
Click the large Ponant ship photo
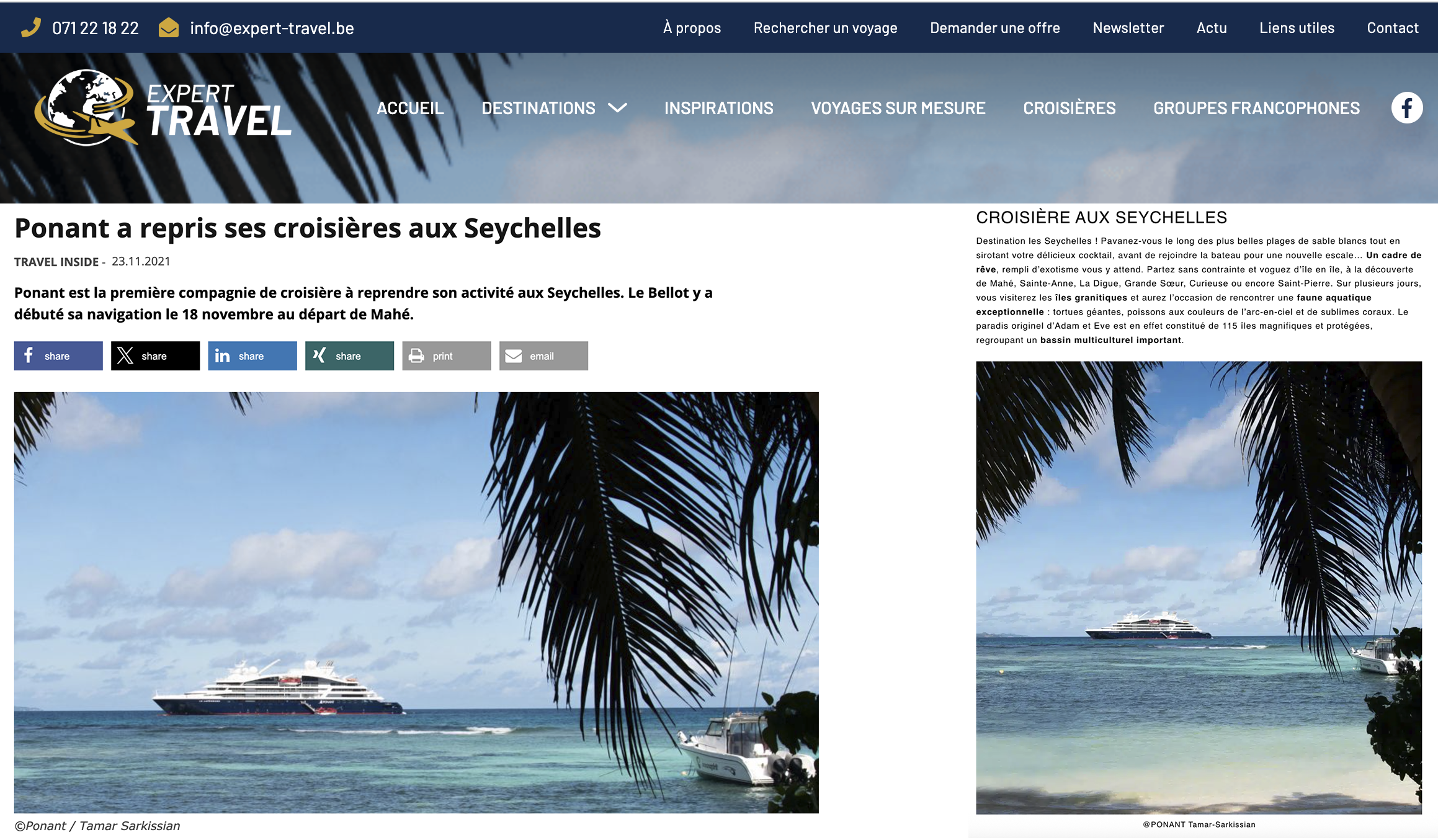416,602
